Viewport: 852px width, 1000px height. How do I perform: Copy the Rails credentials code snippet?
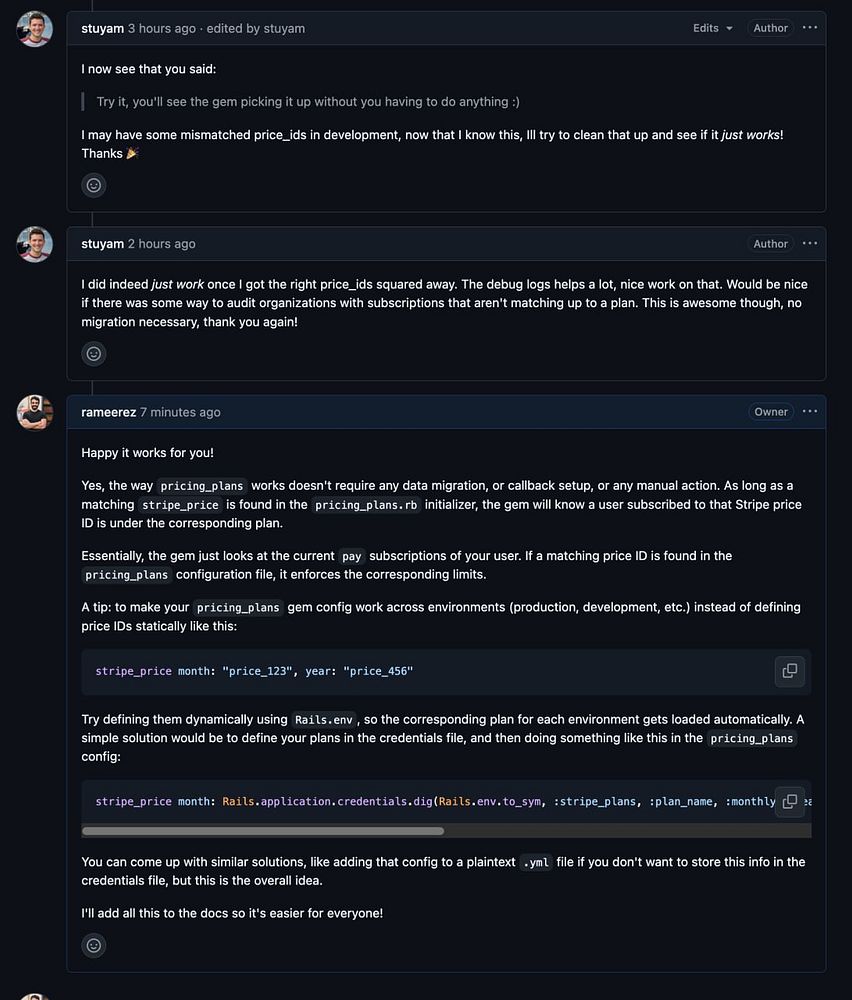789,801
